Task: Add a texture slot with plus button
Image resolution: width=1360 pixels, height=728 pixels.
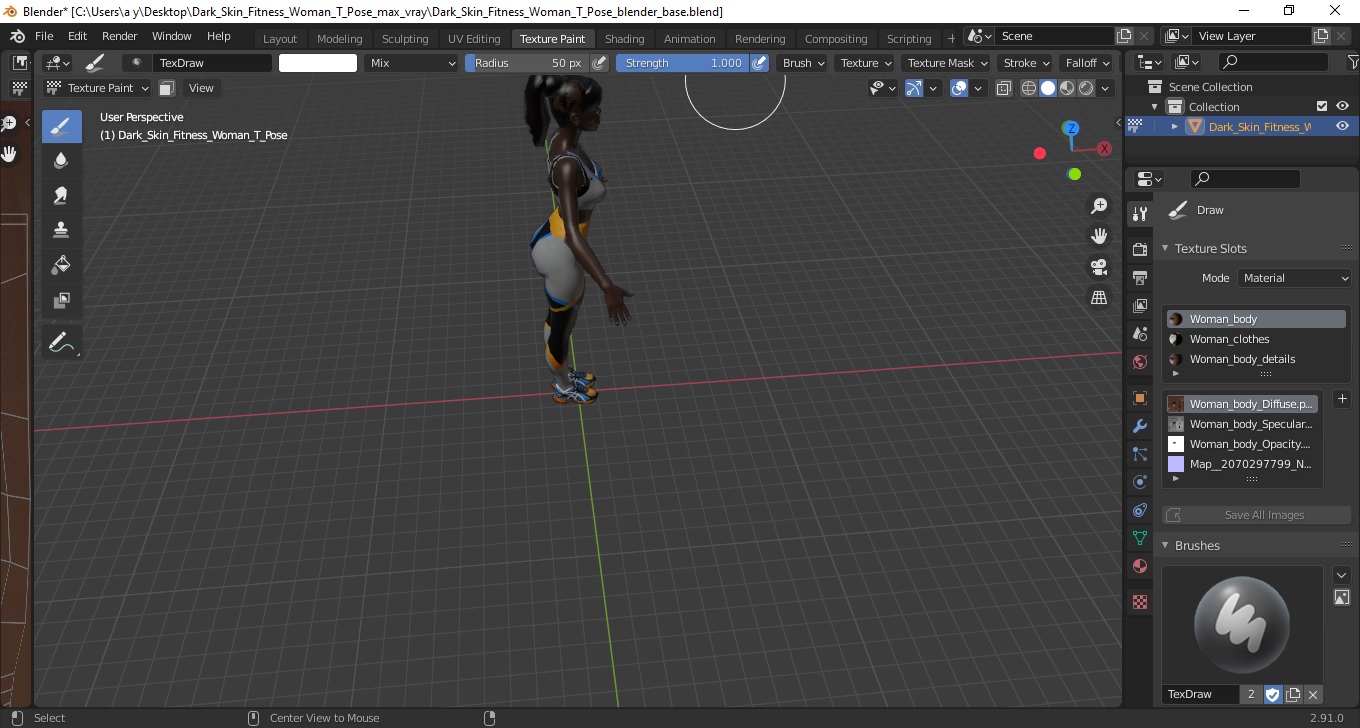Action: [x=1342, y=399]
